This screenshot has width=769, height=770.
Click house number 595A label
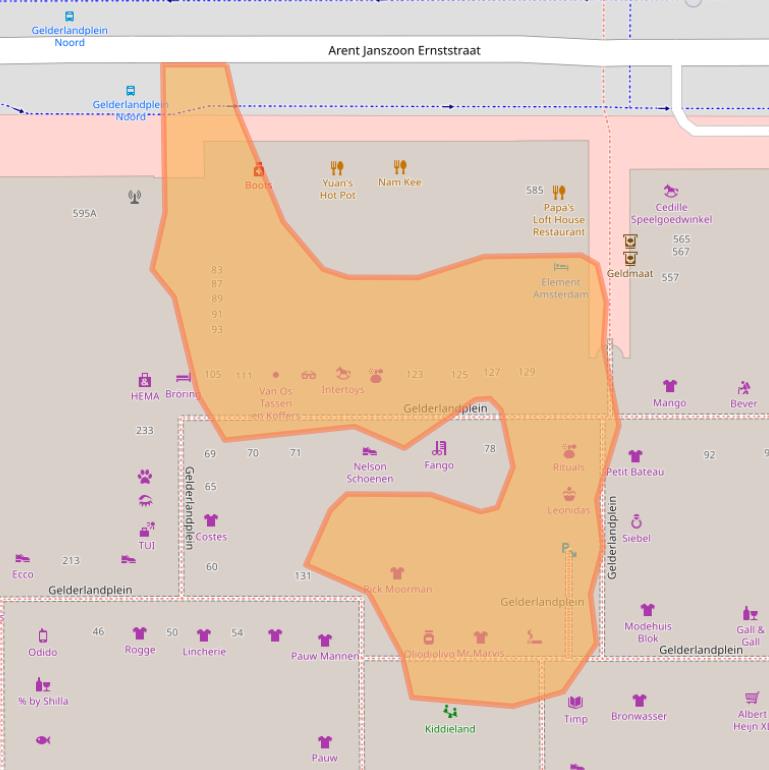point(85,213)
